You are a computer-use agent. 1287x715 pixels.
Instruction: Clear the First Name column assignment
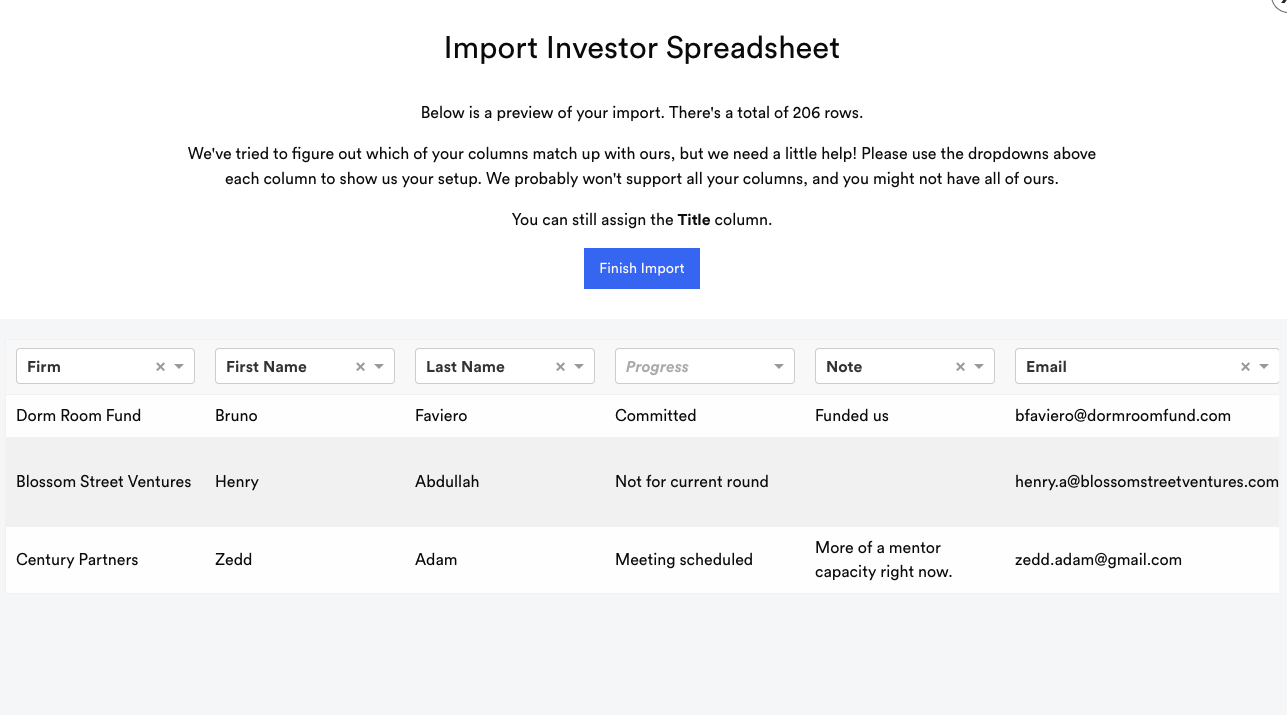click(x=360, y=367)
